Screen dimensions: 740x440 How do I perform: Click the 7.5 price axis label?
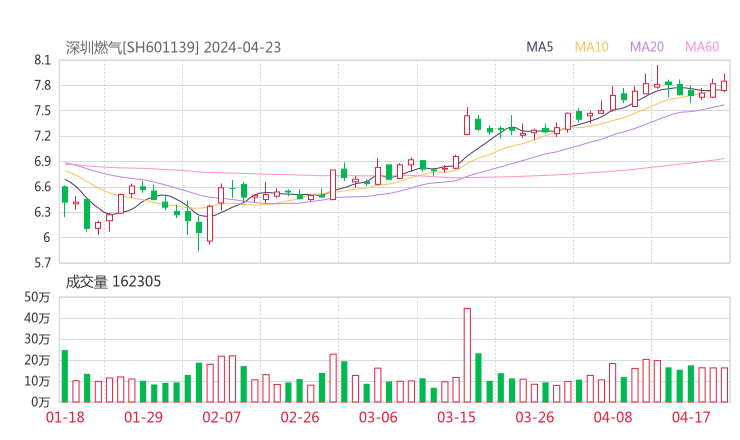[42, 111]
